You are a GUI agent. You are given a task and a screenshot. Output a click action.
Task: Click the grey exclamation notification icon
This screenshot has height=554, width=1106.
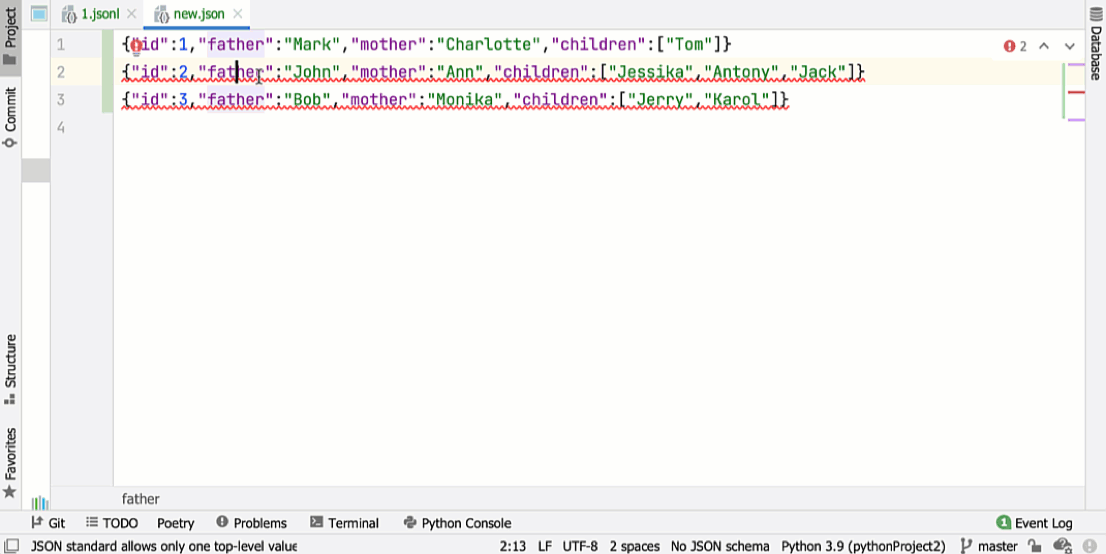[1089, 546]
